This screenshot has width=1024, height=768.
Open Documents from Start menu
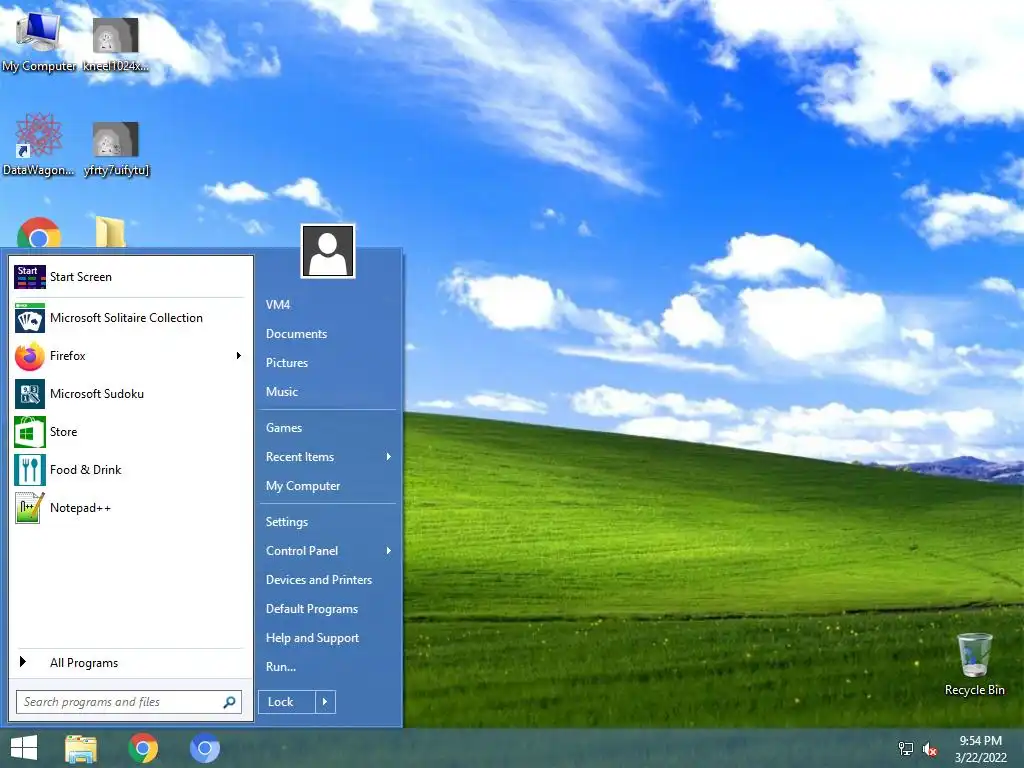[x=296, y=334]
